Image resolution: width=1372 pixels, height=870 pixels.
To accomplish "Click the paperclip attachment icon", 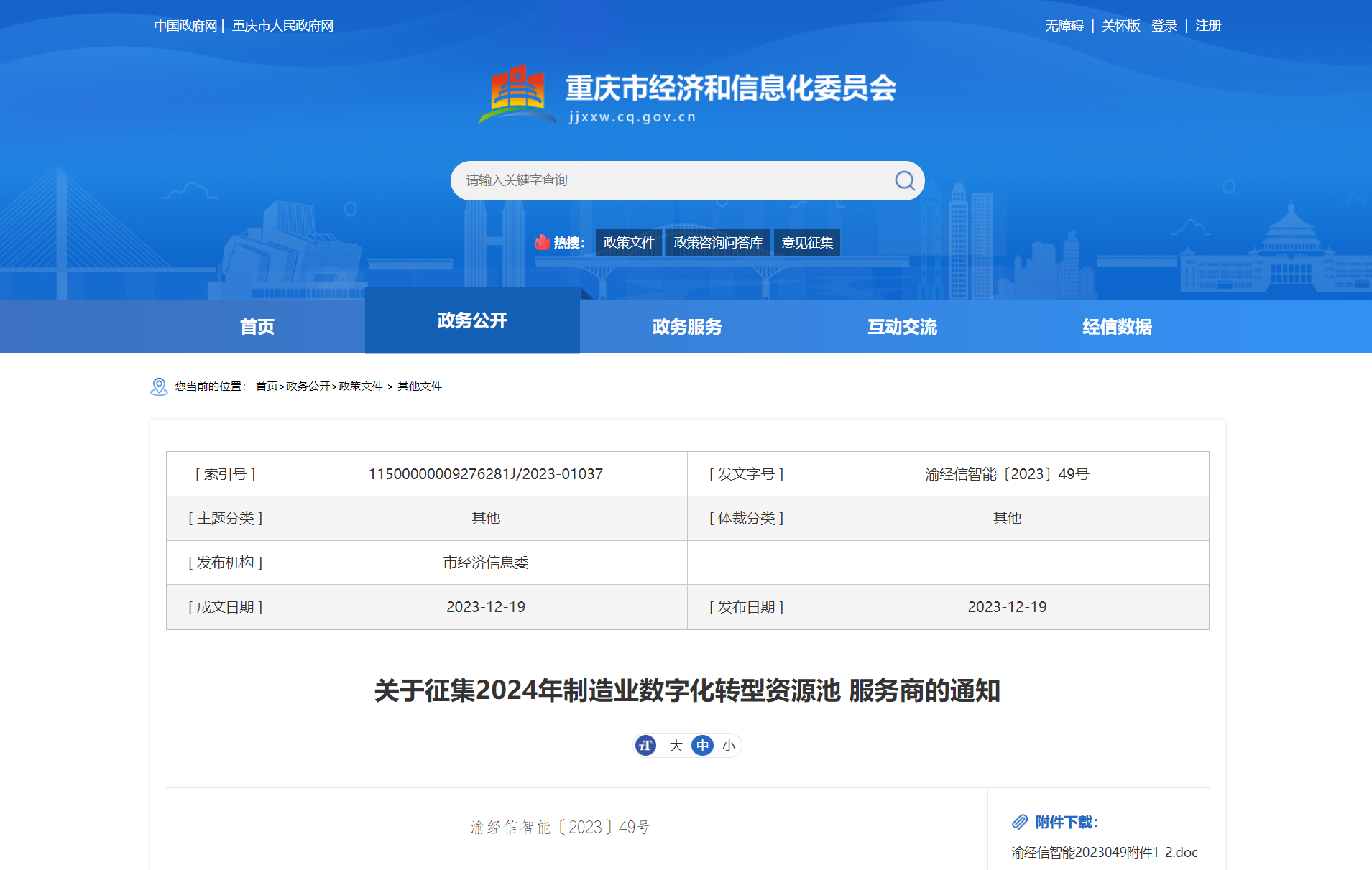I will [x=1020, y=822].
